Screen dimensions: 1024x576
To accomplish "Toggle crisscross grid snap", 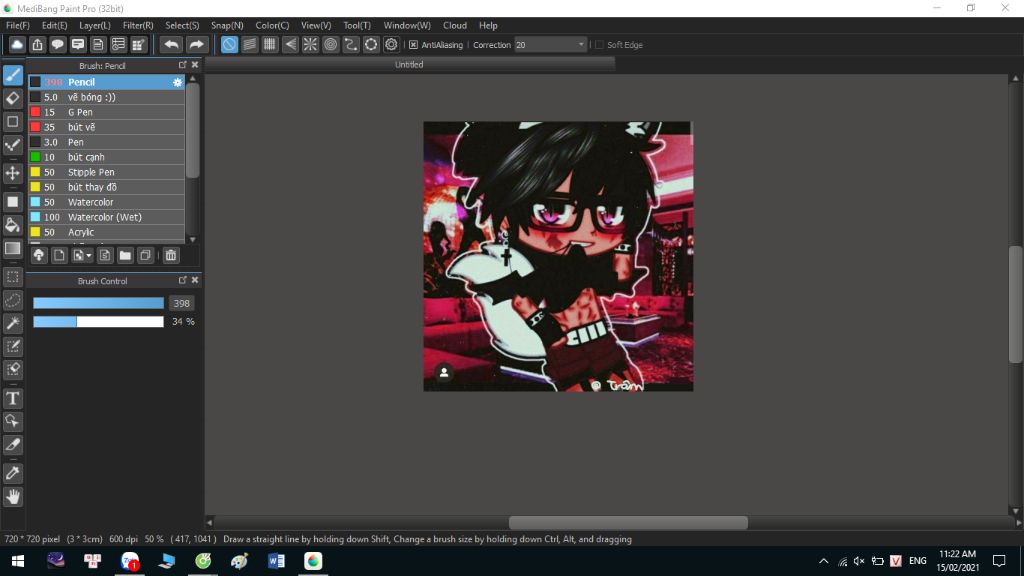I will [x=270, y=44].
